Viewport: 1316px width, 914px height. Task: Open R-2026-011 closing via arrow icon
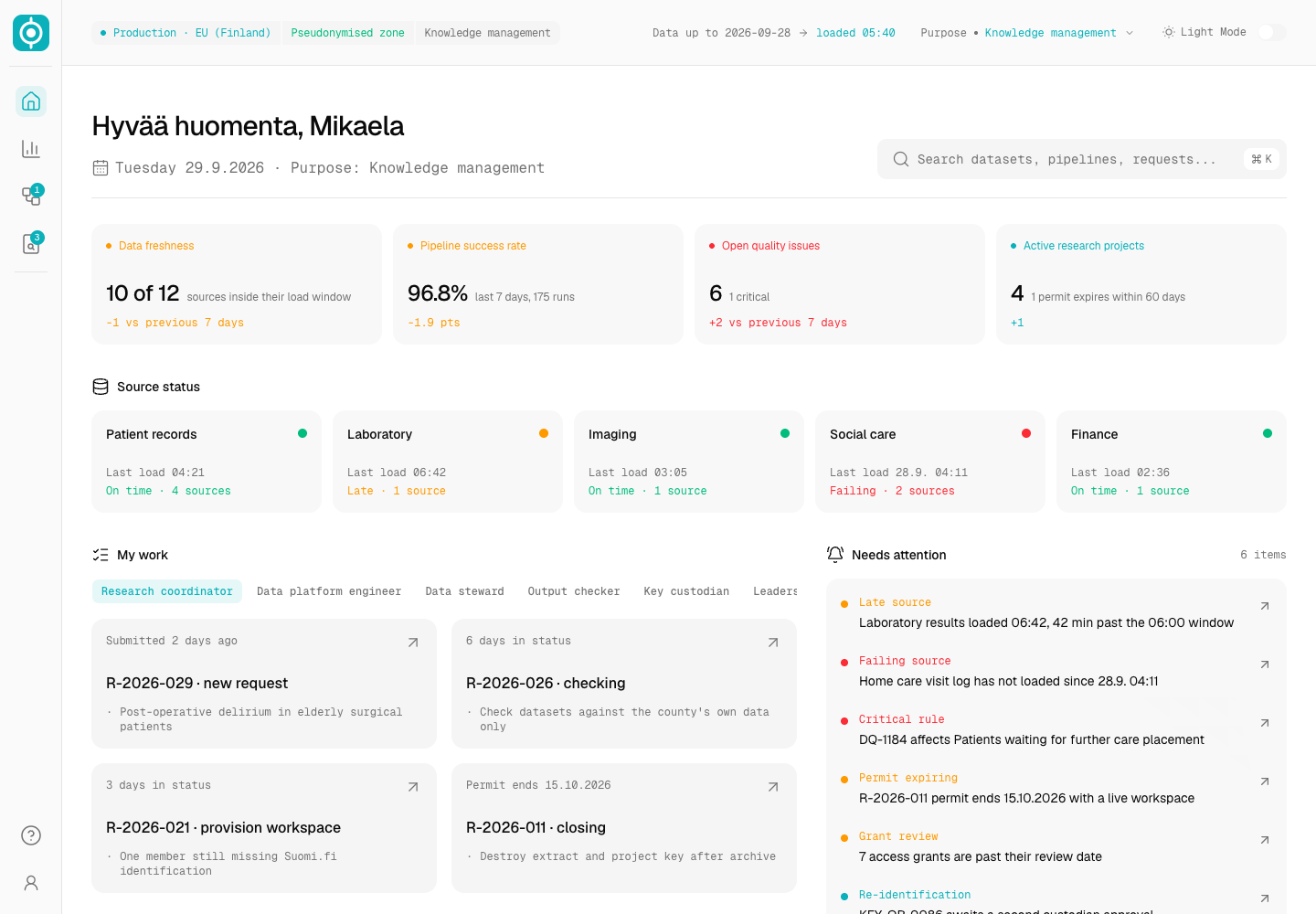pos(773,787)
